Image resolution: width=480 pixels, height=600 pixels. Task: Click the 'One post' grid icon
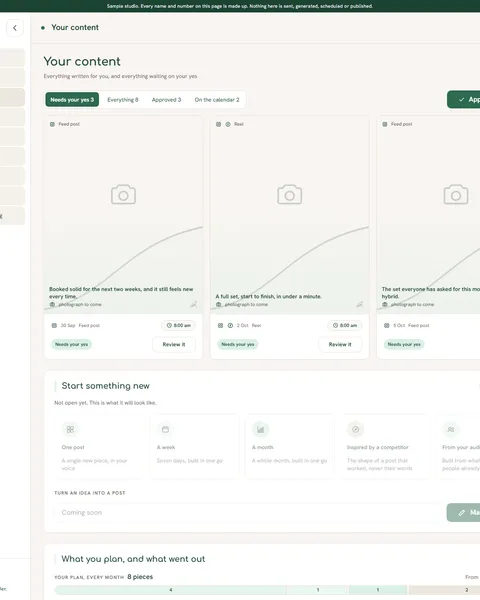70,429
